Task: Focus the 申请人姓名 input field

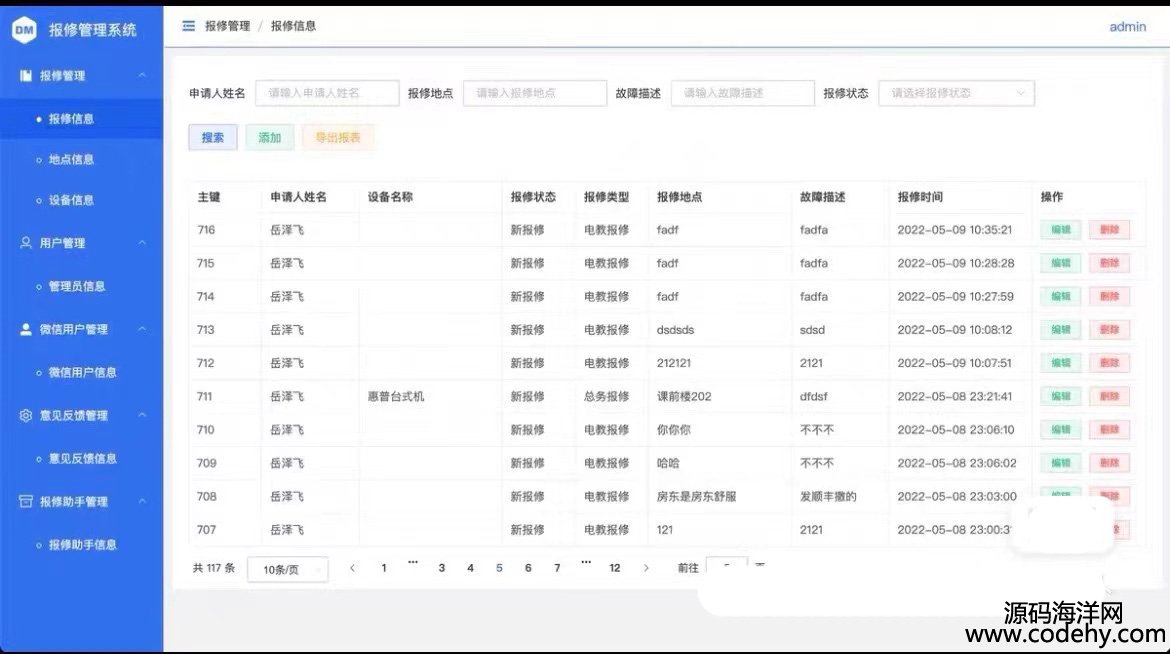Action: coord(327,93)
